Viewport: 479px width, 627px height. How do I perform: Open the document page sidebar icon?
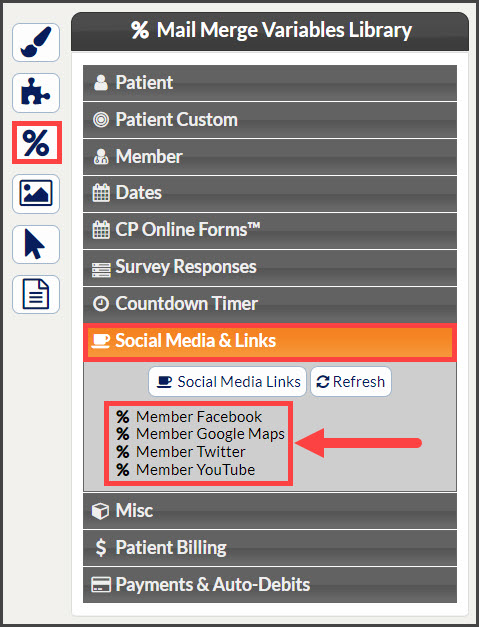[36, 294]
